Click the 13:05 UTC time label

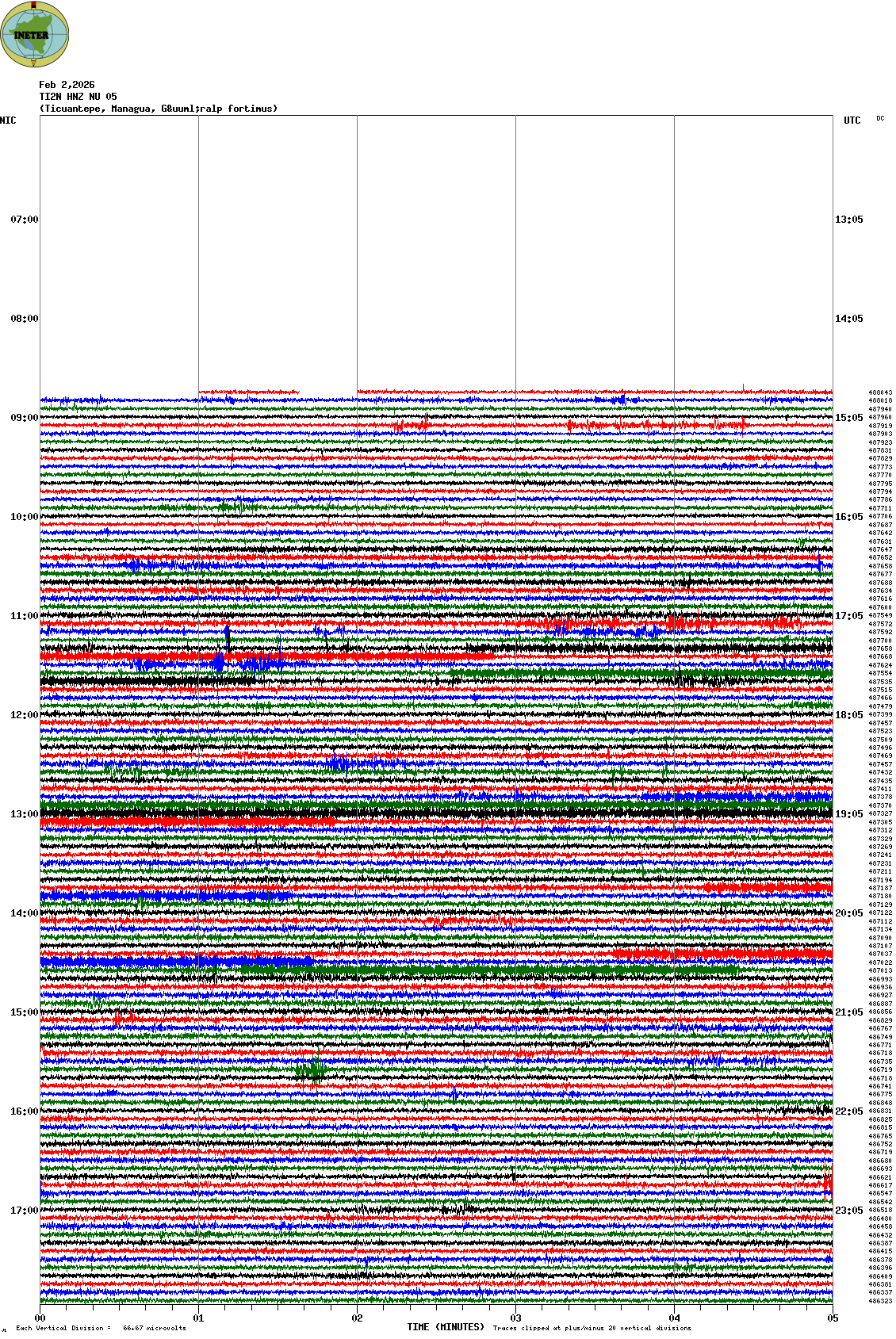[x=848, y=220]
